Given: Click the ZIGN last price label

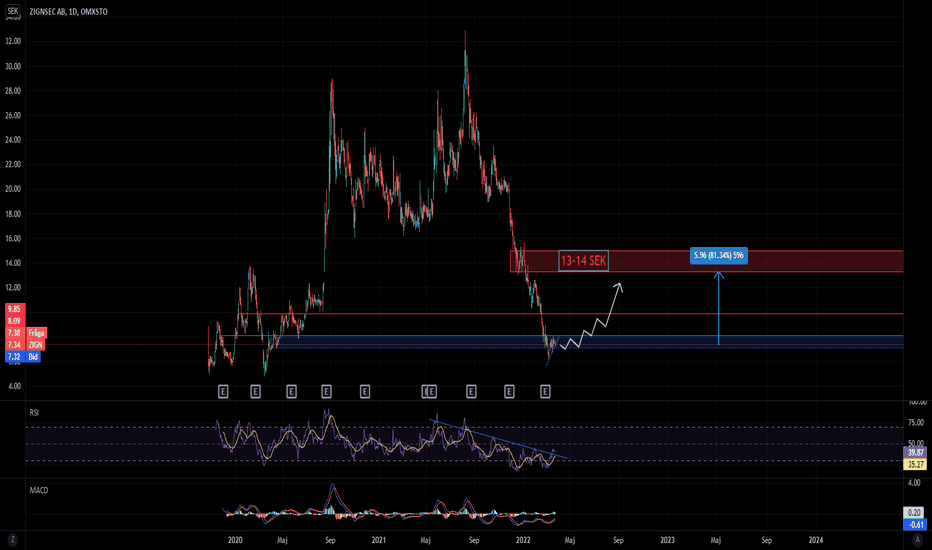Looking at the screenshot, I should pyautogui.click(x=36, y=345).
